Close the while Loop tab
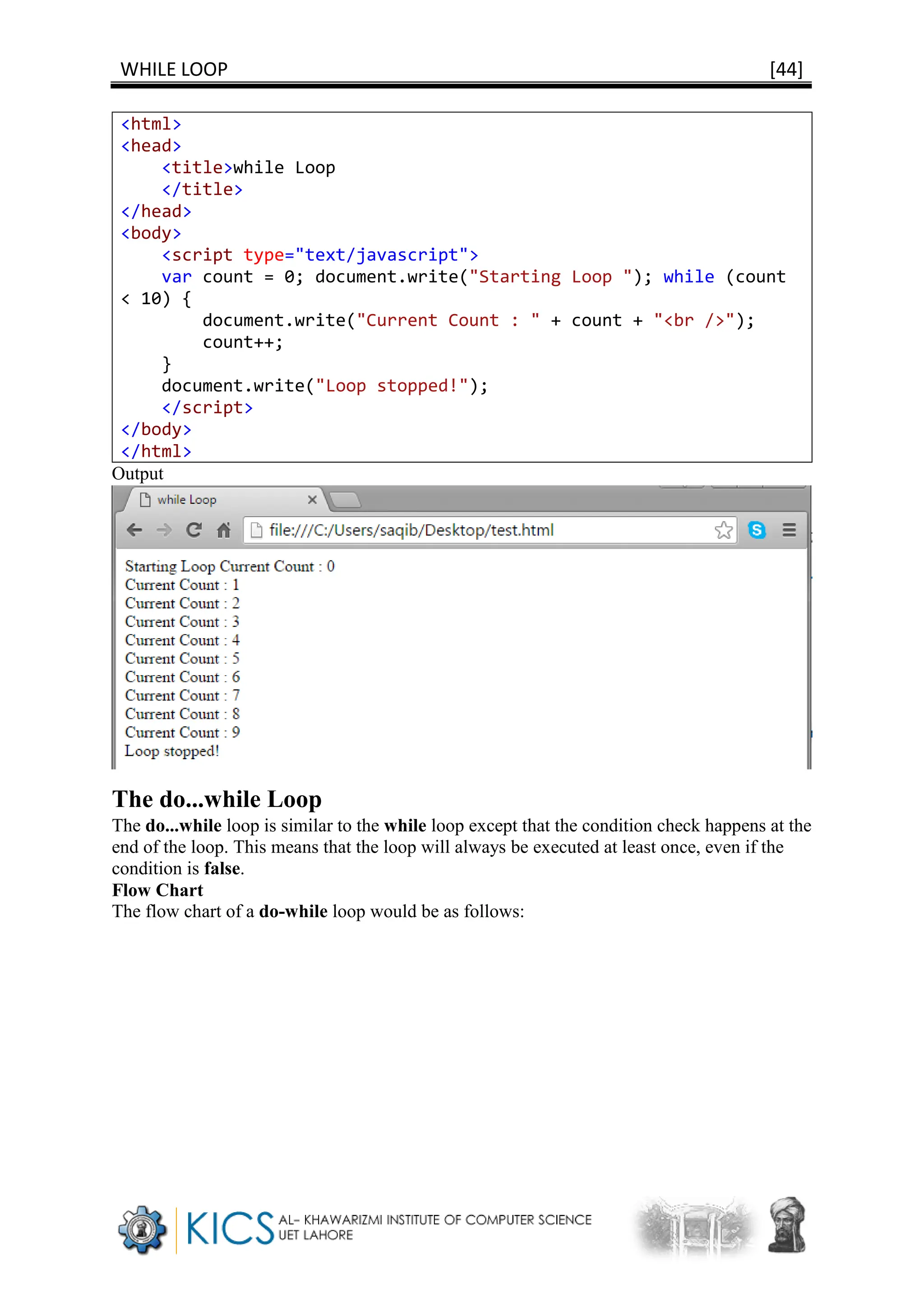The image size is (924, 1307). [312, 500]
